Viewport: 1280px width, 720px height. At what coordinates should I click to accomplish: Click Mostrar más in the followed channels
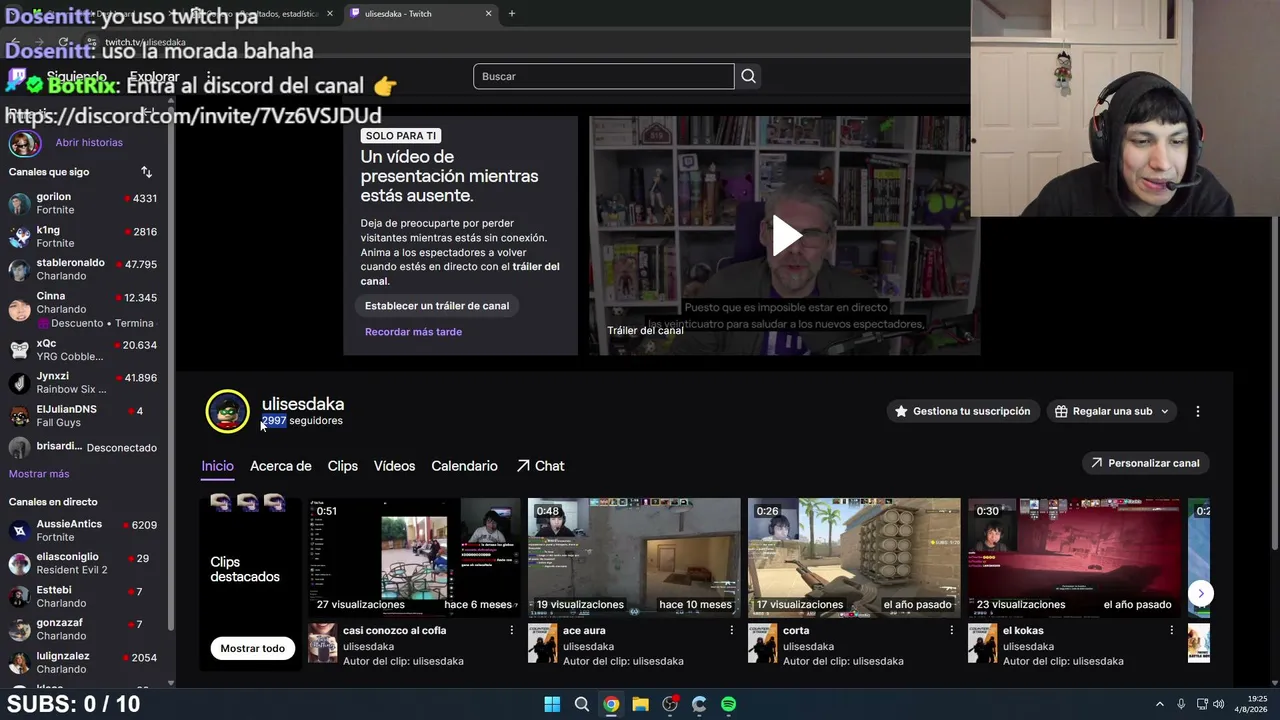[39, 474]
